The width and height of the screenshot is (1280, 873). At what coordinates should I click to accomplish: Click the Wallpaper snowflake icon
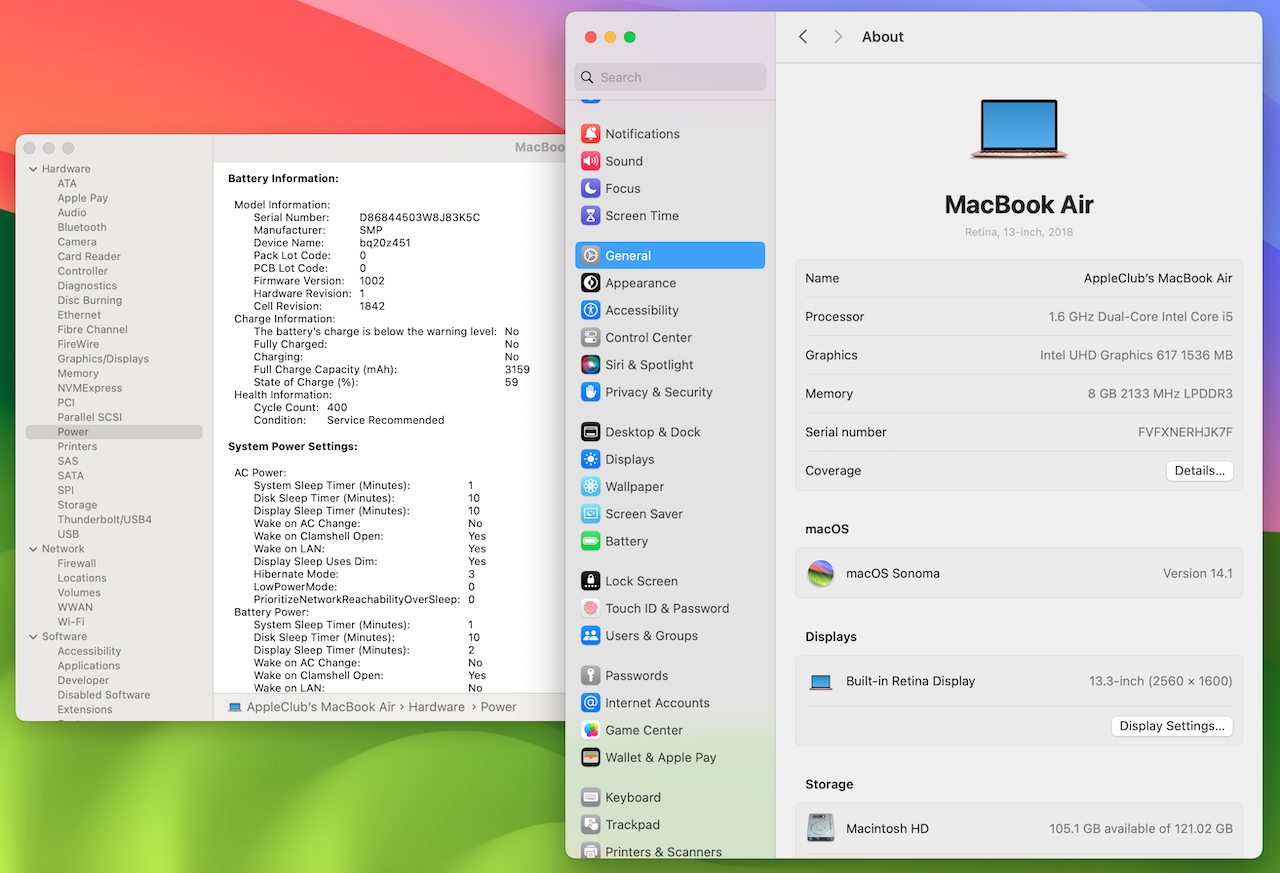590,487
